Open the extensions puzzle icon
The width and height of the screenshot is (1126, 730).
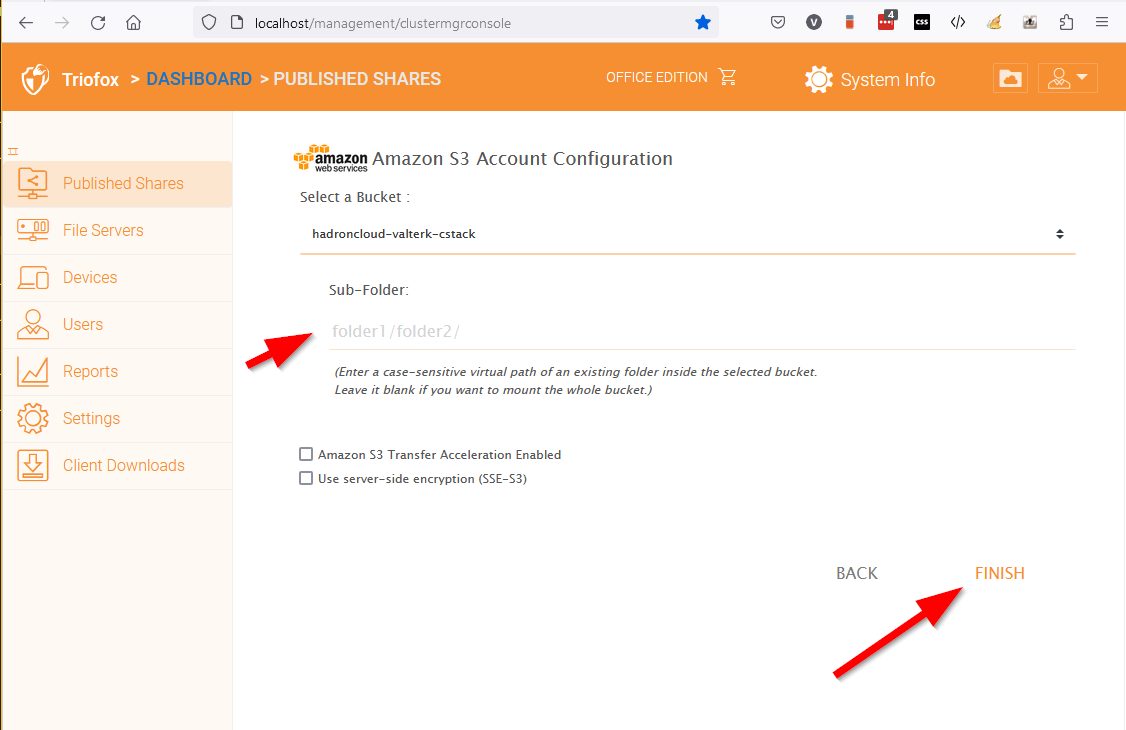(x=1066, y=23)
